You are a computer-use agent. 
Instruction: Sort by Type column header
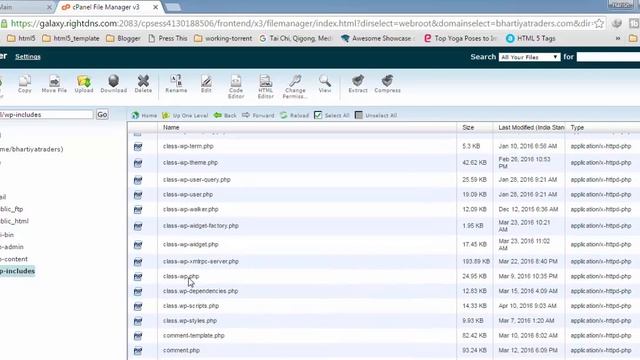coord(577,127)
